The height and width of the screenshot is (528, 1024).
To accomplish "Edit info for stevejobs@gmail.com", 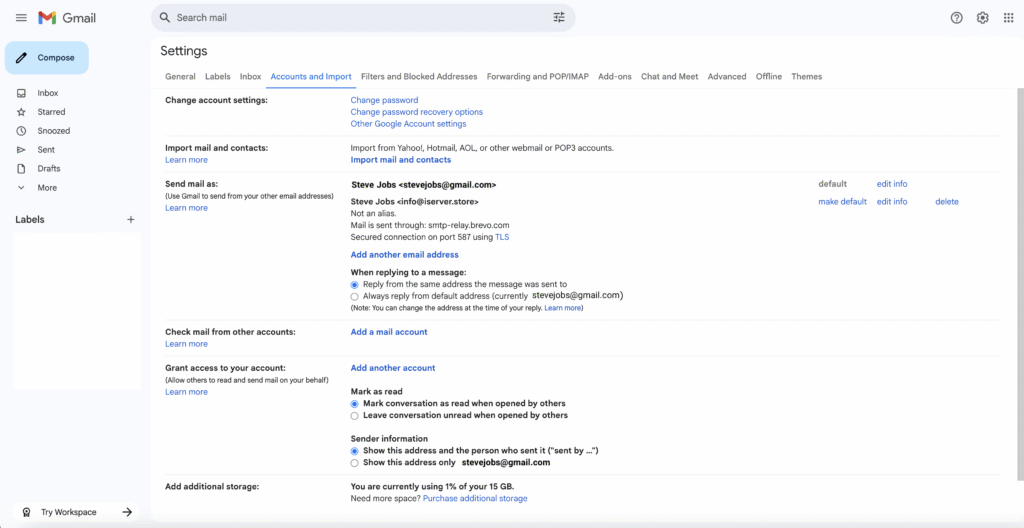I will point(891,184).
